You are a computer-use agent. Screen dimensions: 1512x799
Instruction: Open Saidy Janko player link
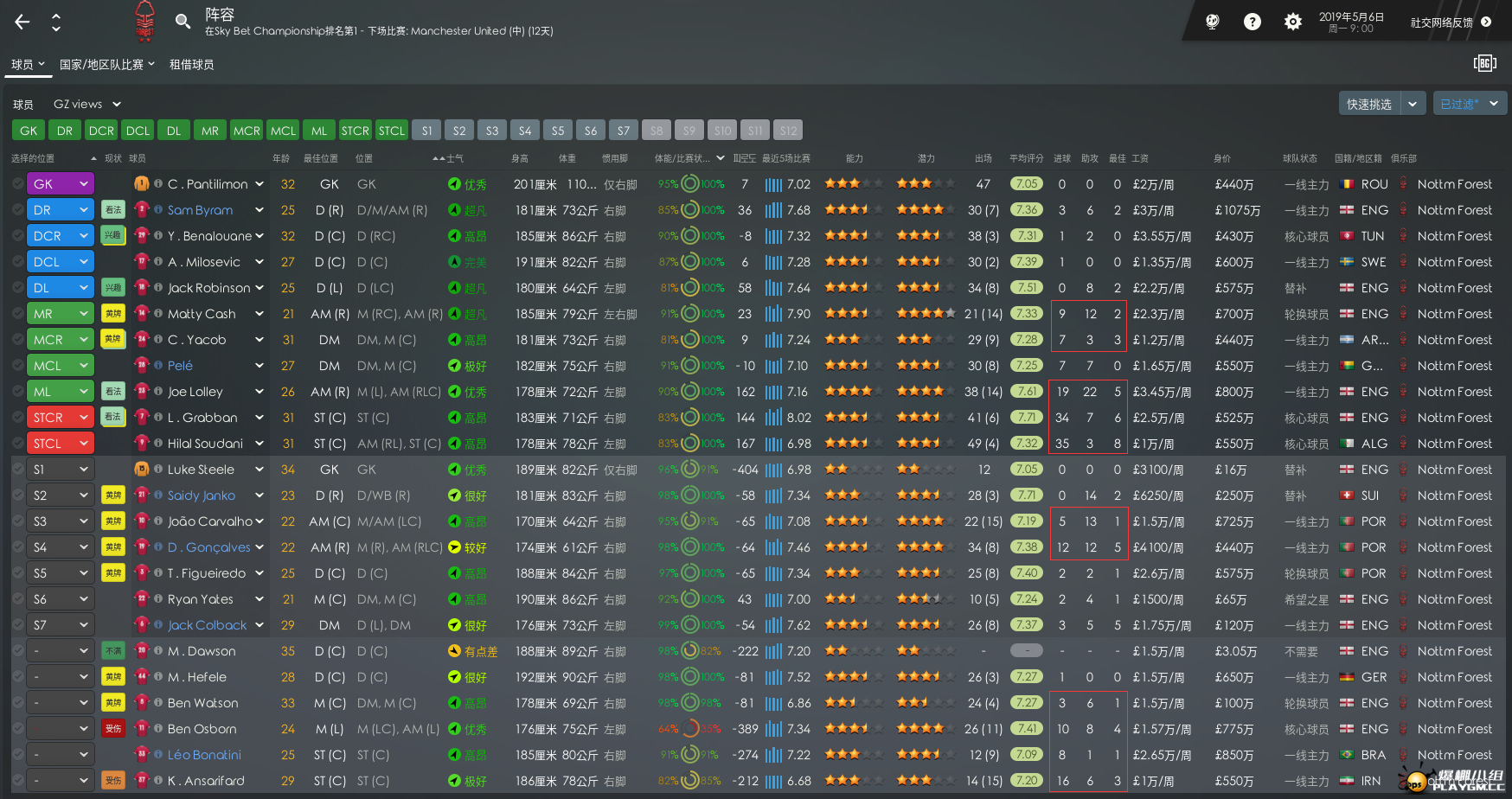pyautogui.click(x=202, y=495)
